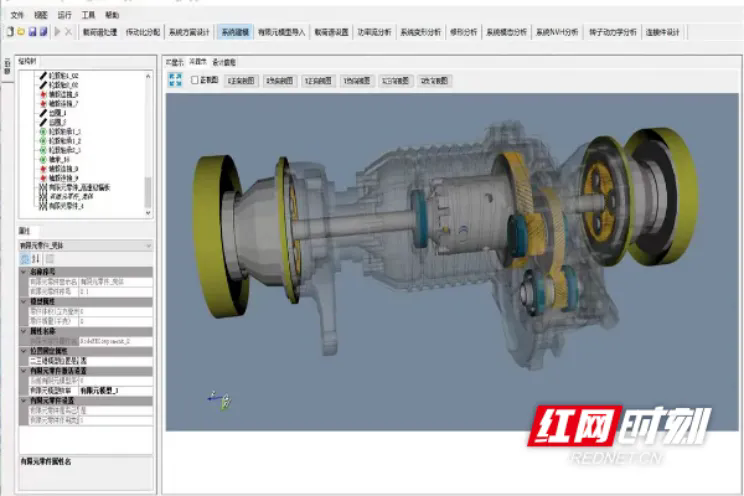The height and width of the screenshot is (496, 744).
Task: Select the last finite element part in tree
Action: (64, 207)
